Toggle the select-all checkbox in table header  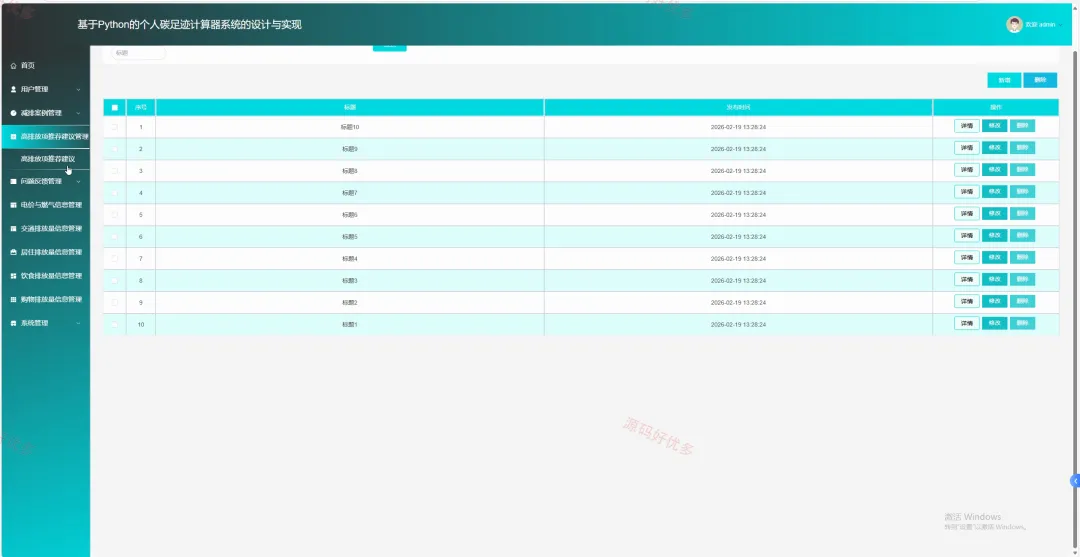click(114, 107)
